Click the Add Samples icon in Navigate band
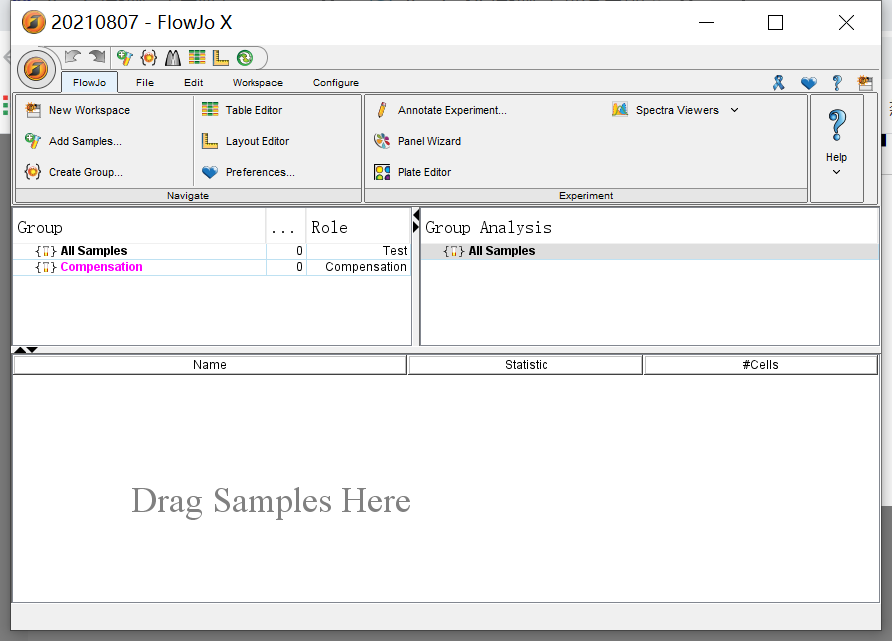Image resolution: width=892 pixels, height=641 pixels. point(33,140)
